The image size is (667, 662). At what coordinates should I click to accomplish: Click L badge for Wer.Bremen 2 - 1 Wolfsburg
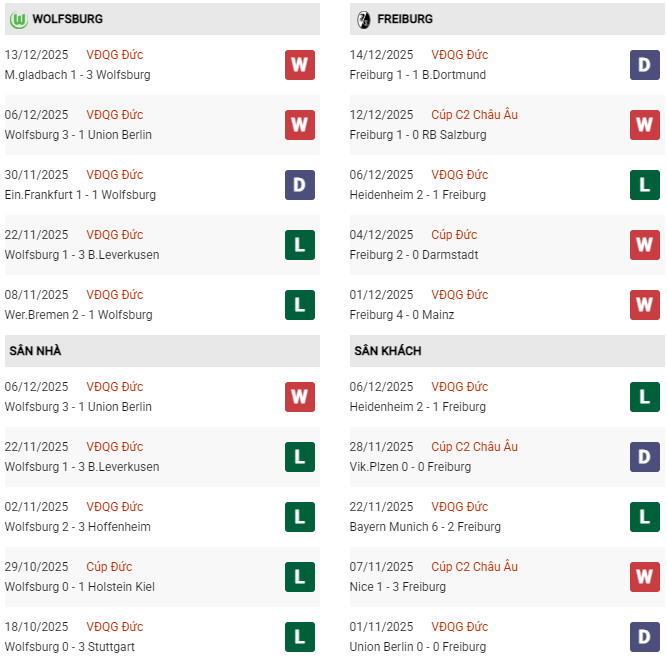[299, 305]
